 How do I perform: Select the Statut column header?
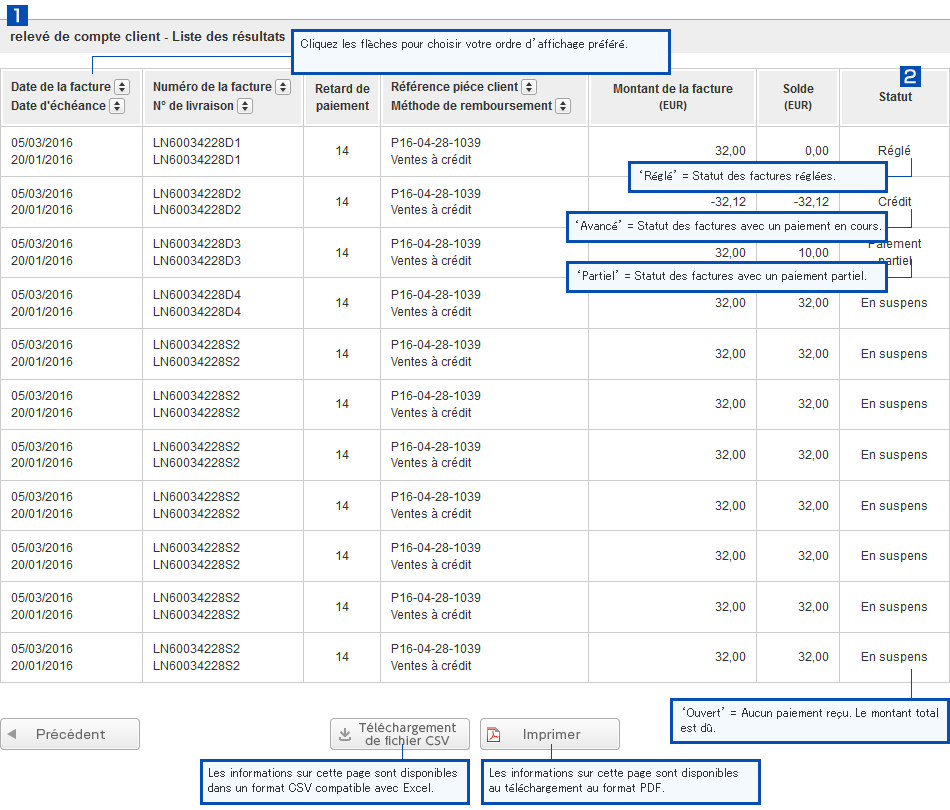pyautogui.click(x=895, y=97)
